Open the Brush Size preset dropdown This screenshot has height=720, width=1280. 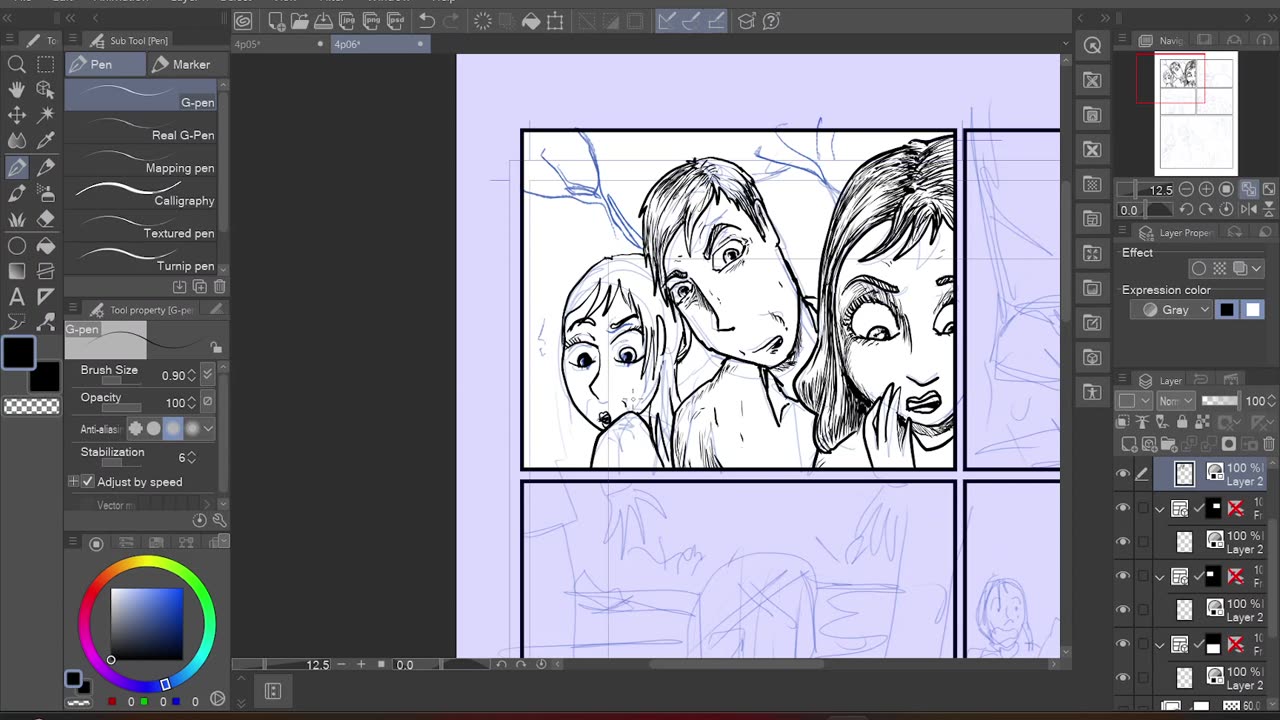[207, 375]
